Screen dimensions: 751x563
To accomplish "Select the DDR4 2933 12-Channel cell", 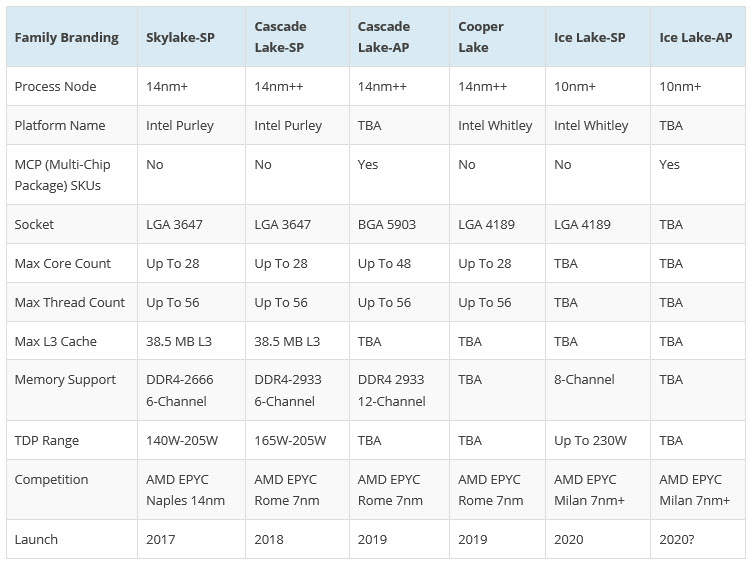I will [x=391, y=391].
